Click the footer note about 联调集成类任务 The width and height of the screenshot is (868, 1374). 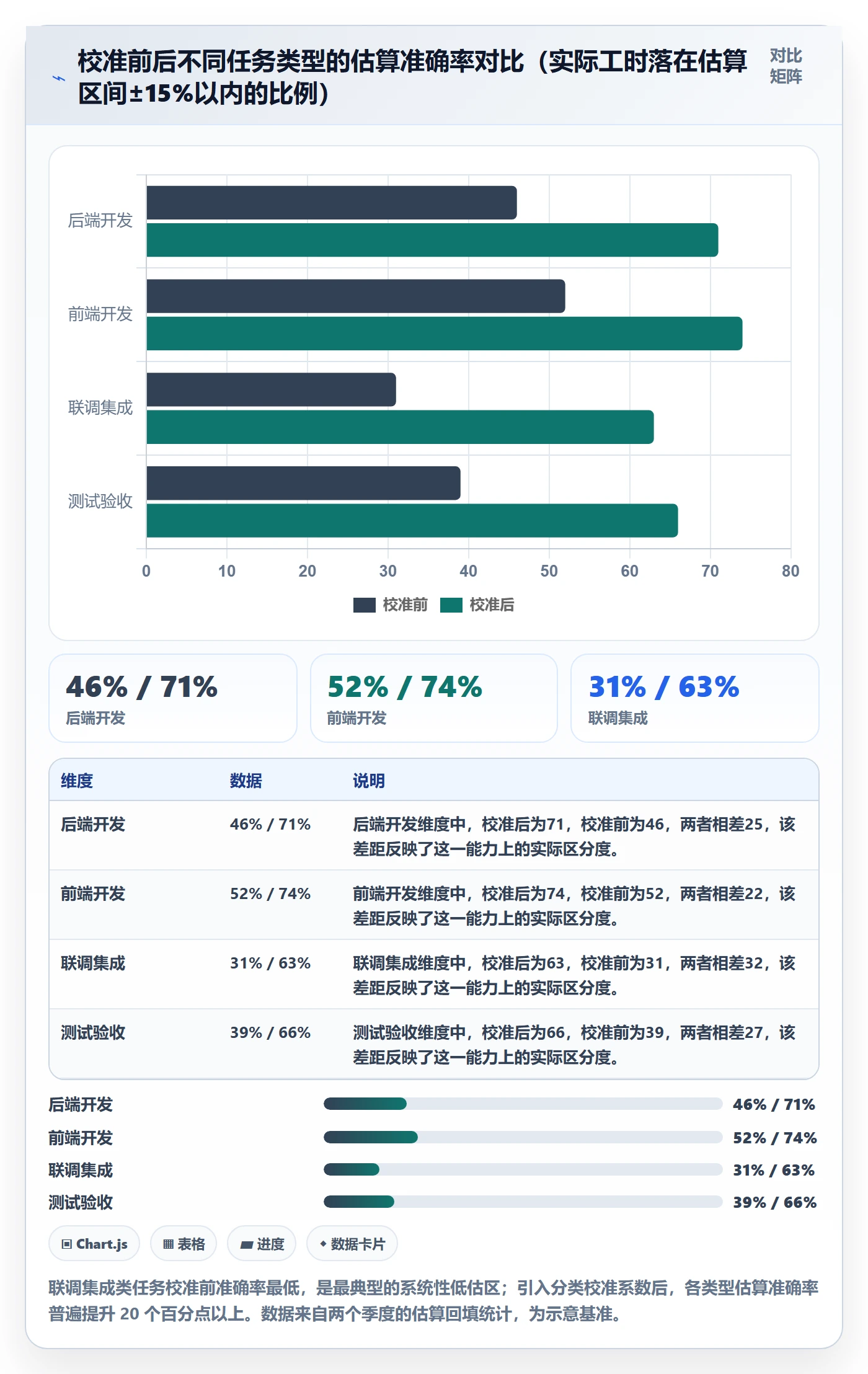[433, 1301]
